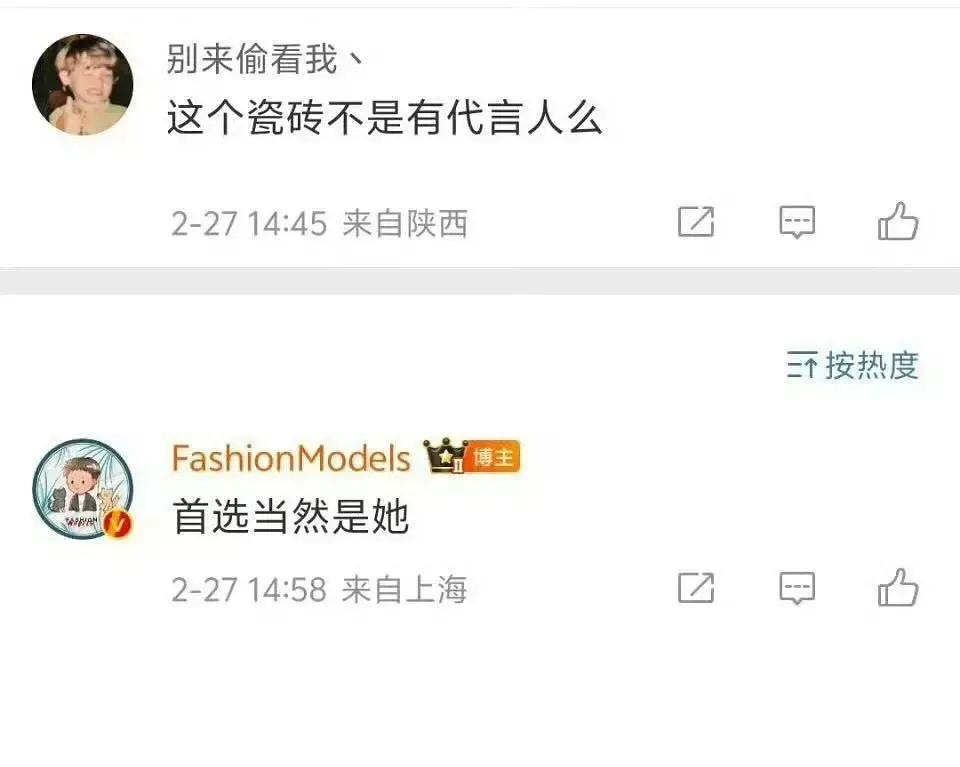Open reply box for FashionModels comment
Screen dimensions: 960x767
pos(797,588)
